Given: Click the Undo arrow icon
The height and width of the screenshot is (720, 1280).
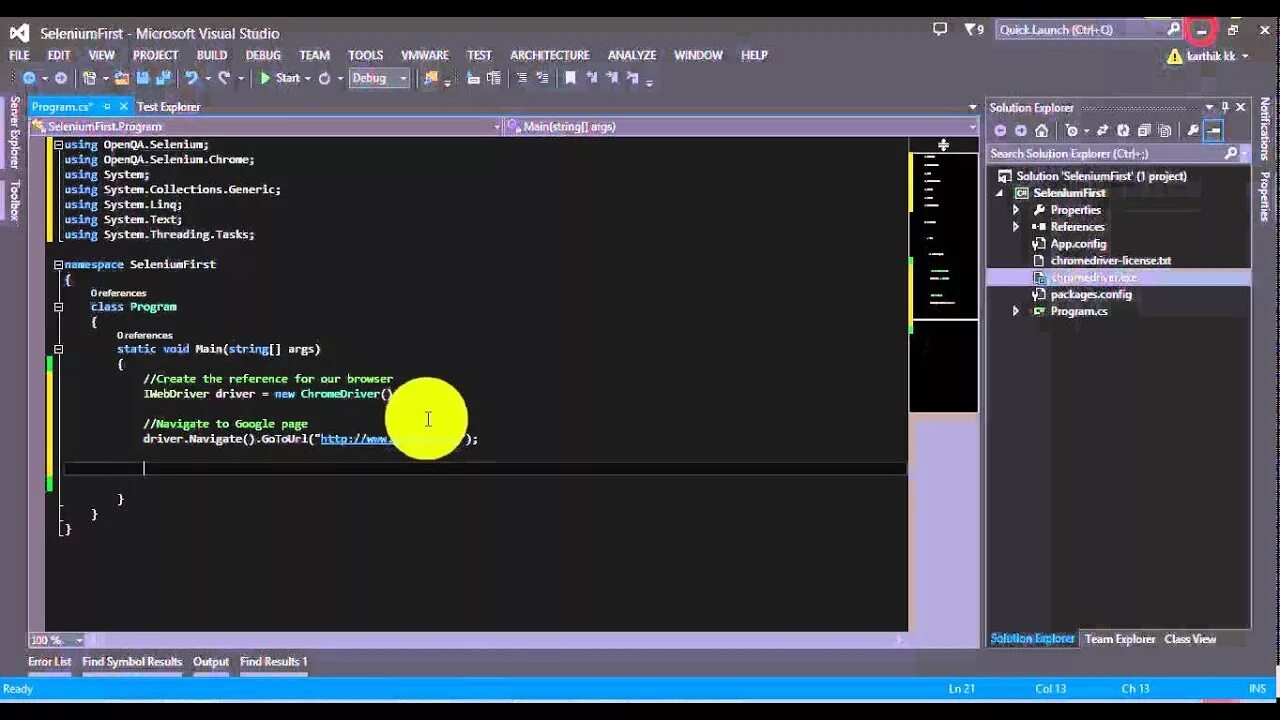Looking at the screenshot, I should click(x=191, y=78).
